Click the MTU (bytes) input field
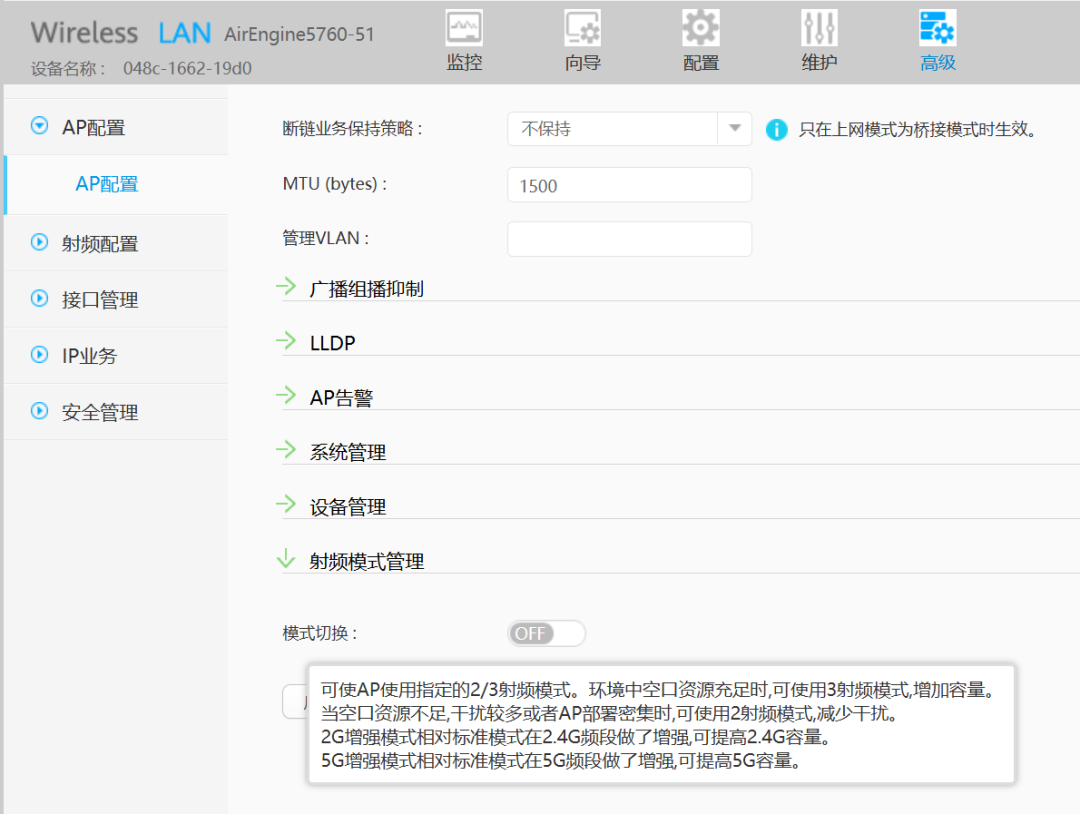The height and width of the screenshot is (814, 1080). click(x=629, y=185)
